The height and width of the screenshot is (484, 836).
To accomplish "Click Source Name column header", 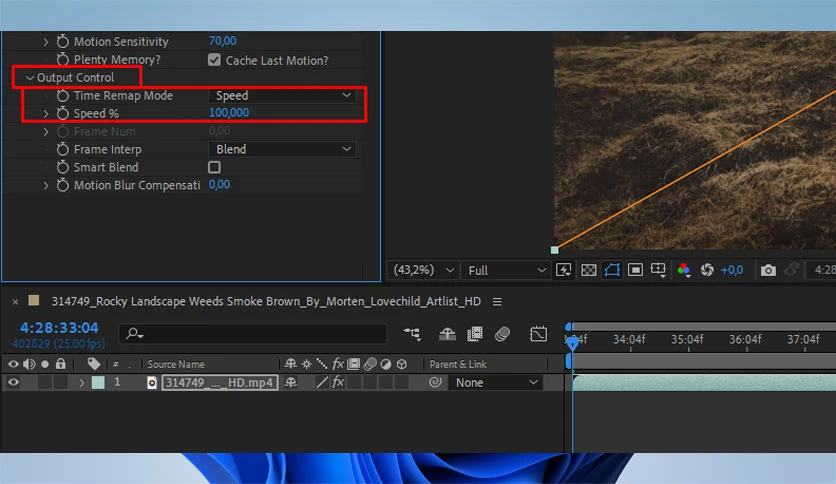I will tap(176, 364).
